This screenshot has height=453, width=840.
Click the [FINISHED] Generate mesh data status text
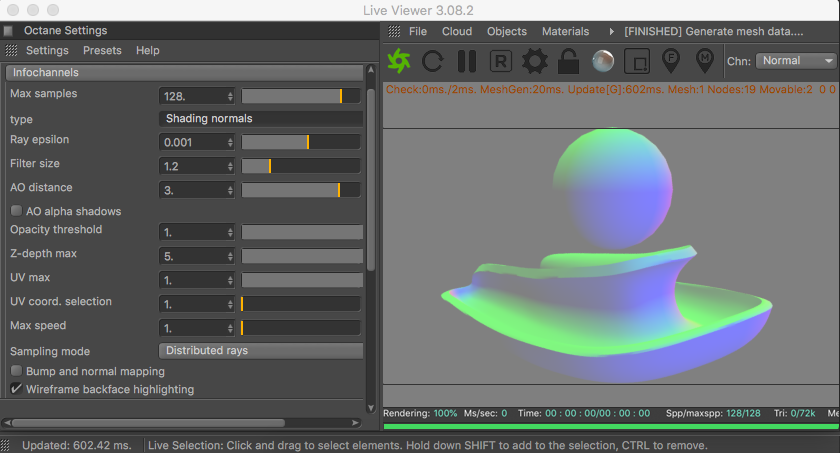click(714, 32)
